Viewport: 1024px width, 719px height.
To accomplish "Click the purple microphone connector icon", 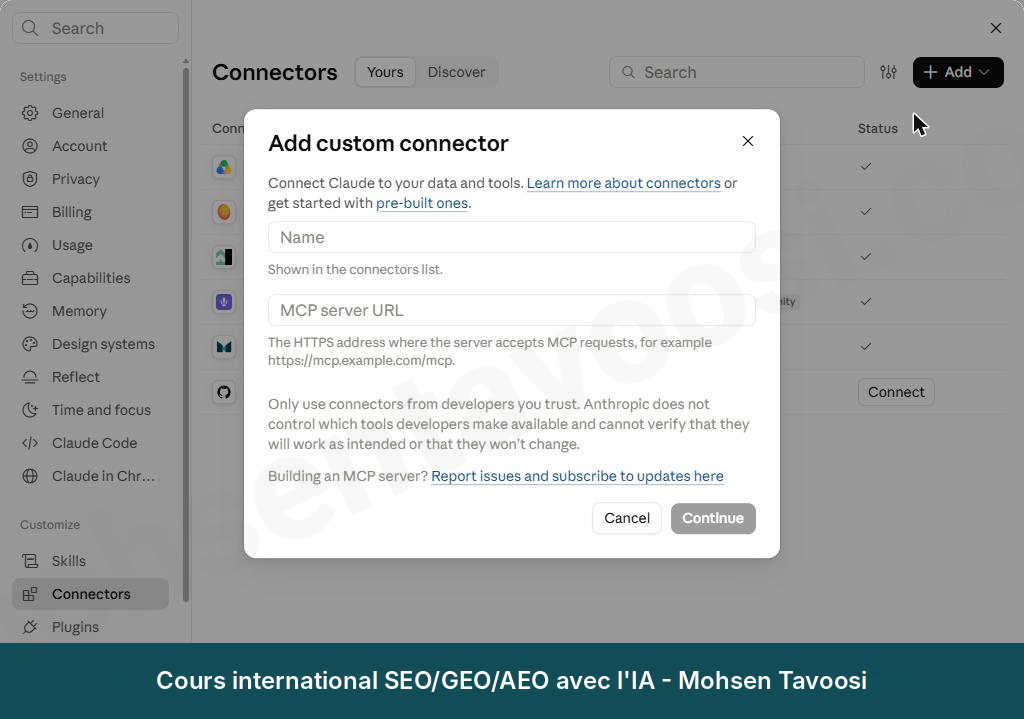I will 224,302.
